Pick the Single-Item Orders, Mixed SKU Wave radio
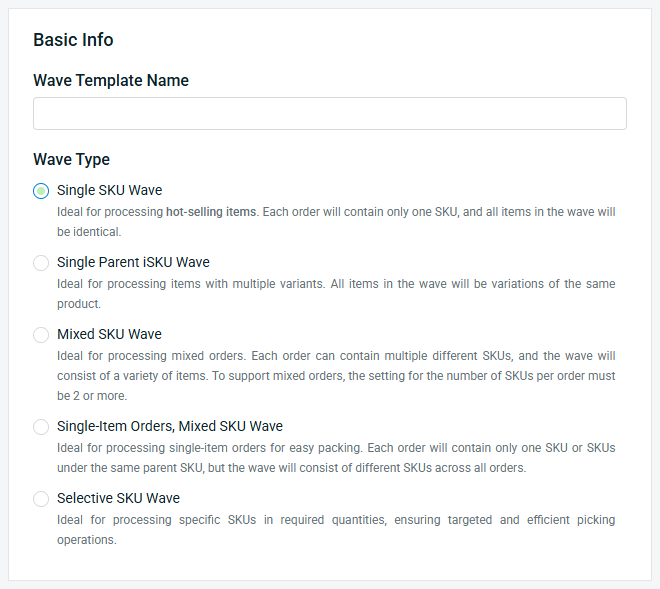Image resolution: width=660 pixels, height=589 pixels. coord(41,426)
